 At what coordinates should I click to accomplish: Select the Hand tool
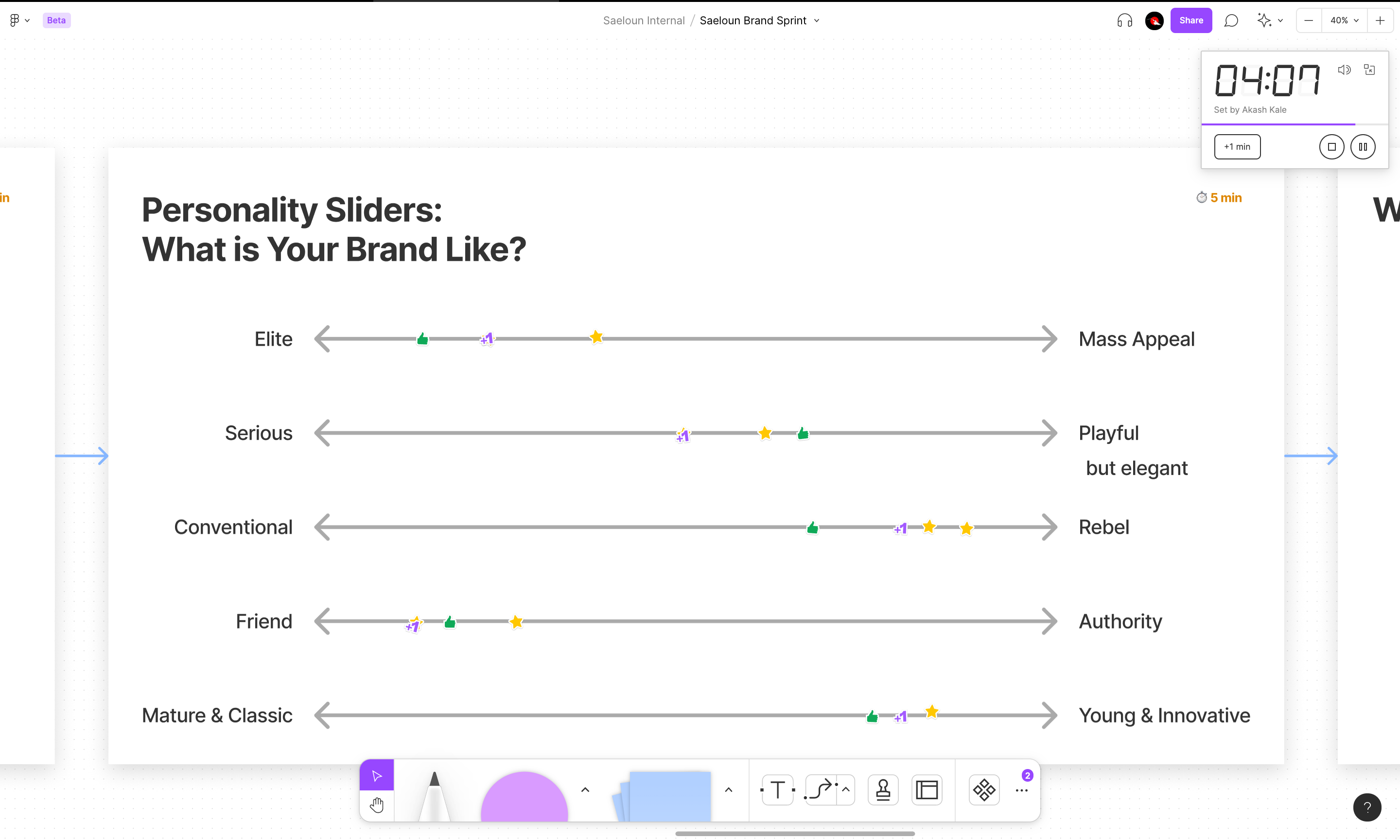[377, 805]
